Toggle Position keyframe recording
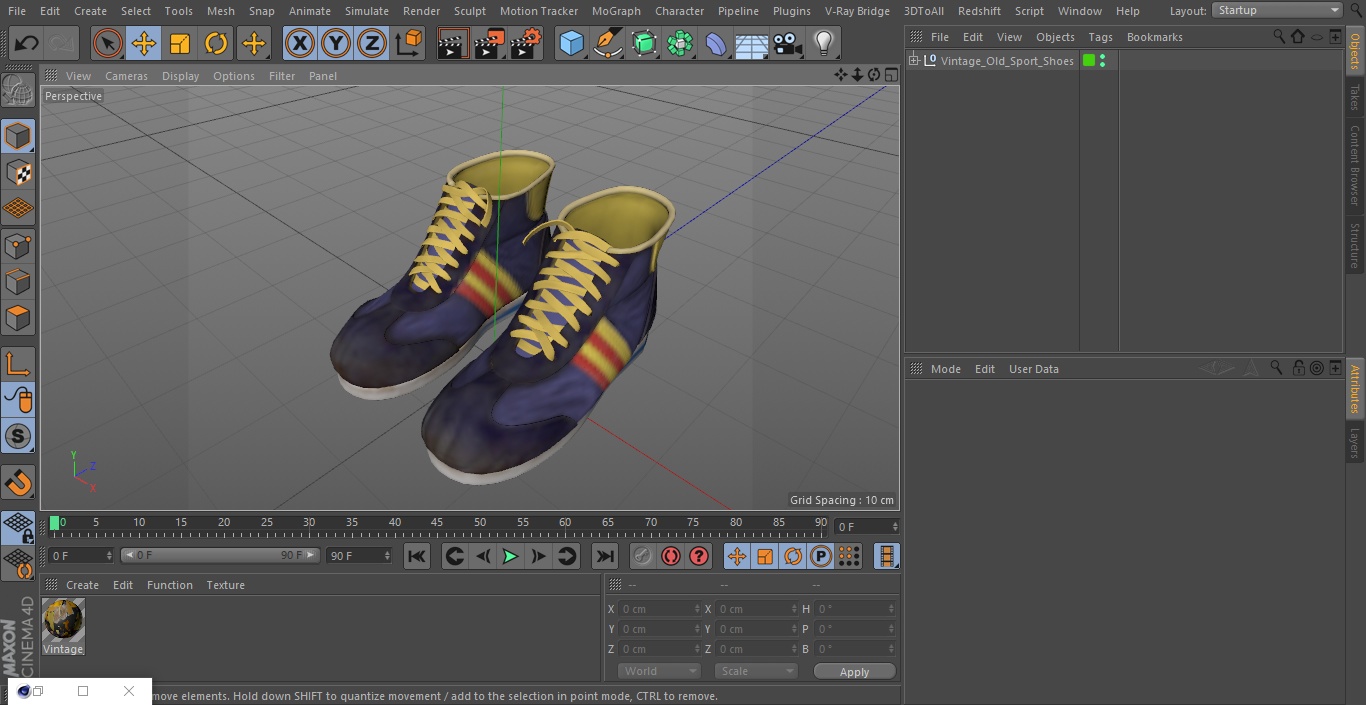The width and height of the screenshot is (1366, 705). click(x=737, y=556)
